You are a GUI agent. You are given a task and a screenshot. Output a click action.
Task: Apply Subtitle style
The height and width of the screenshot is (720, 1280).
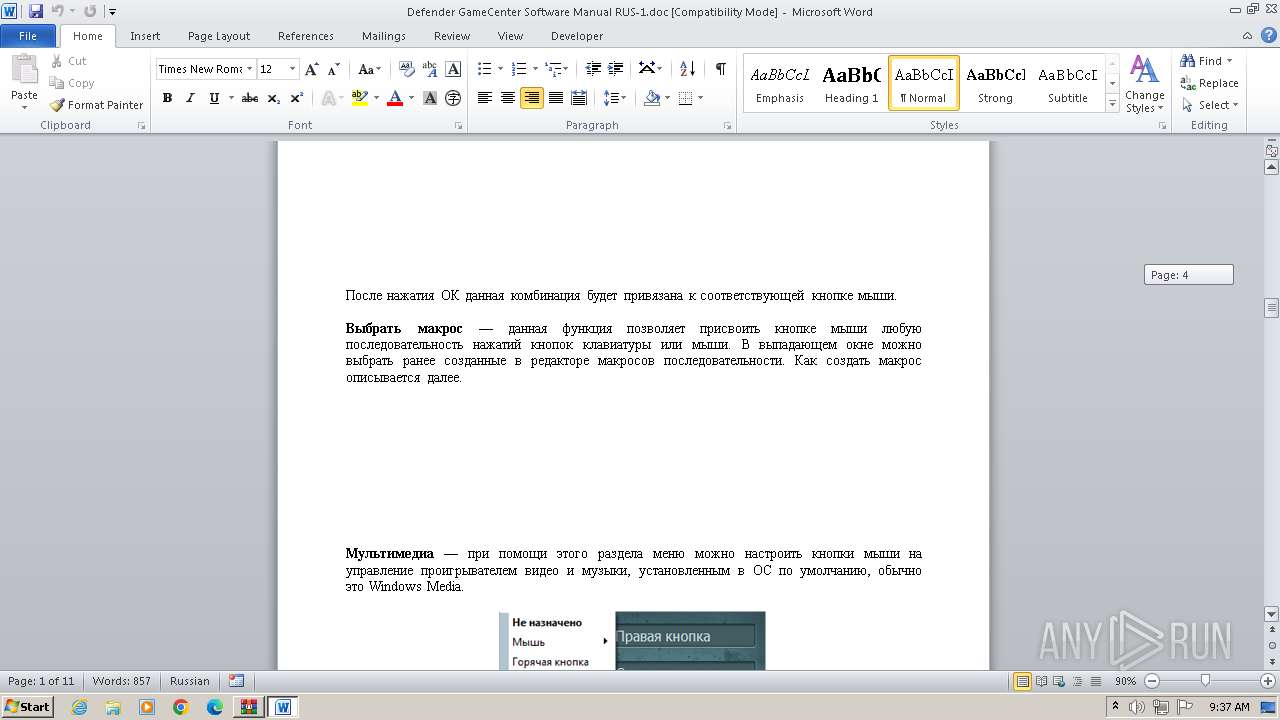pos(1067,83)
